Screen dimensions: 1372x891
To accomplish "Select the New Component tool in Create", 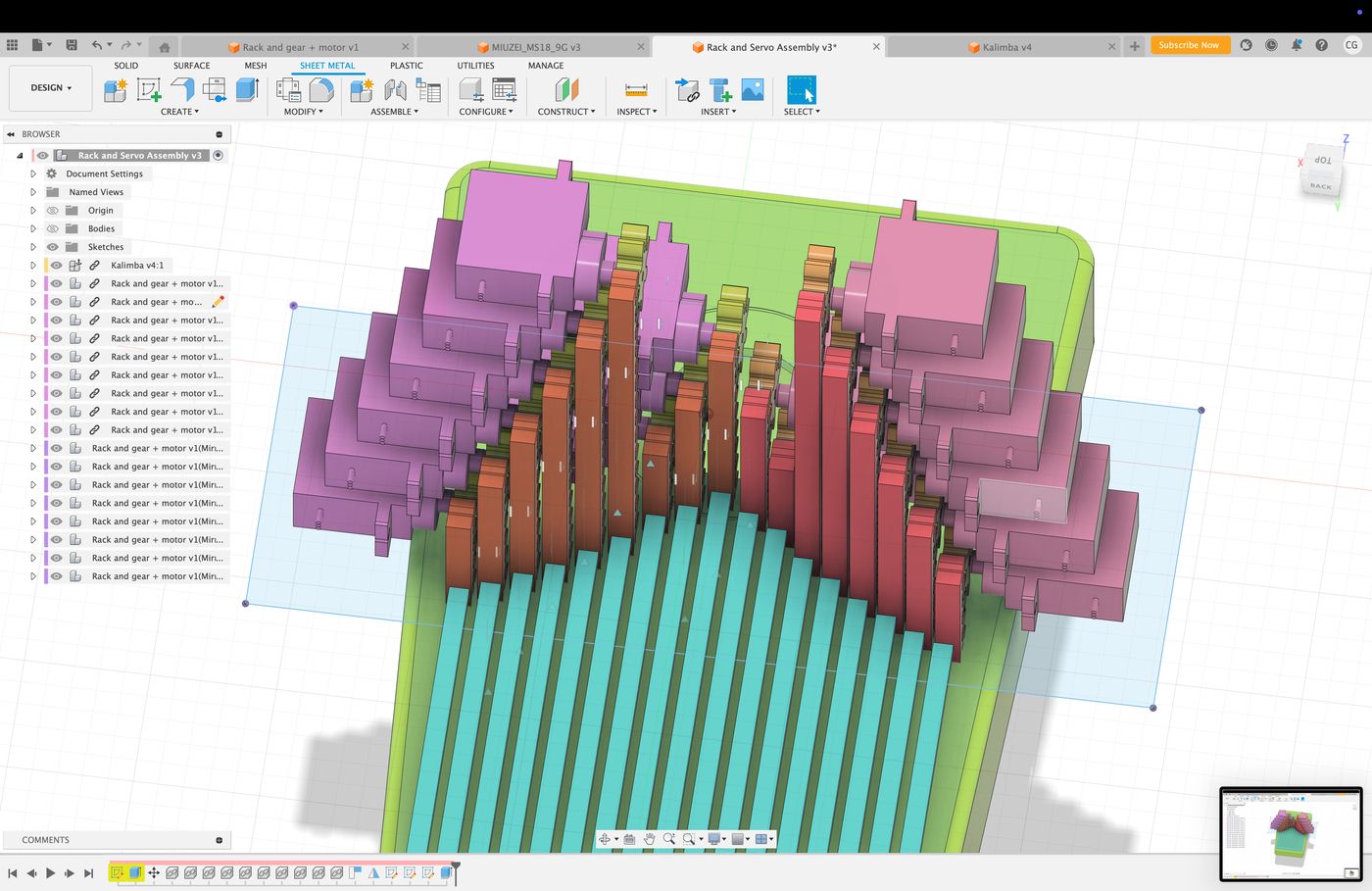I will click(x=116, y=90).
